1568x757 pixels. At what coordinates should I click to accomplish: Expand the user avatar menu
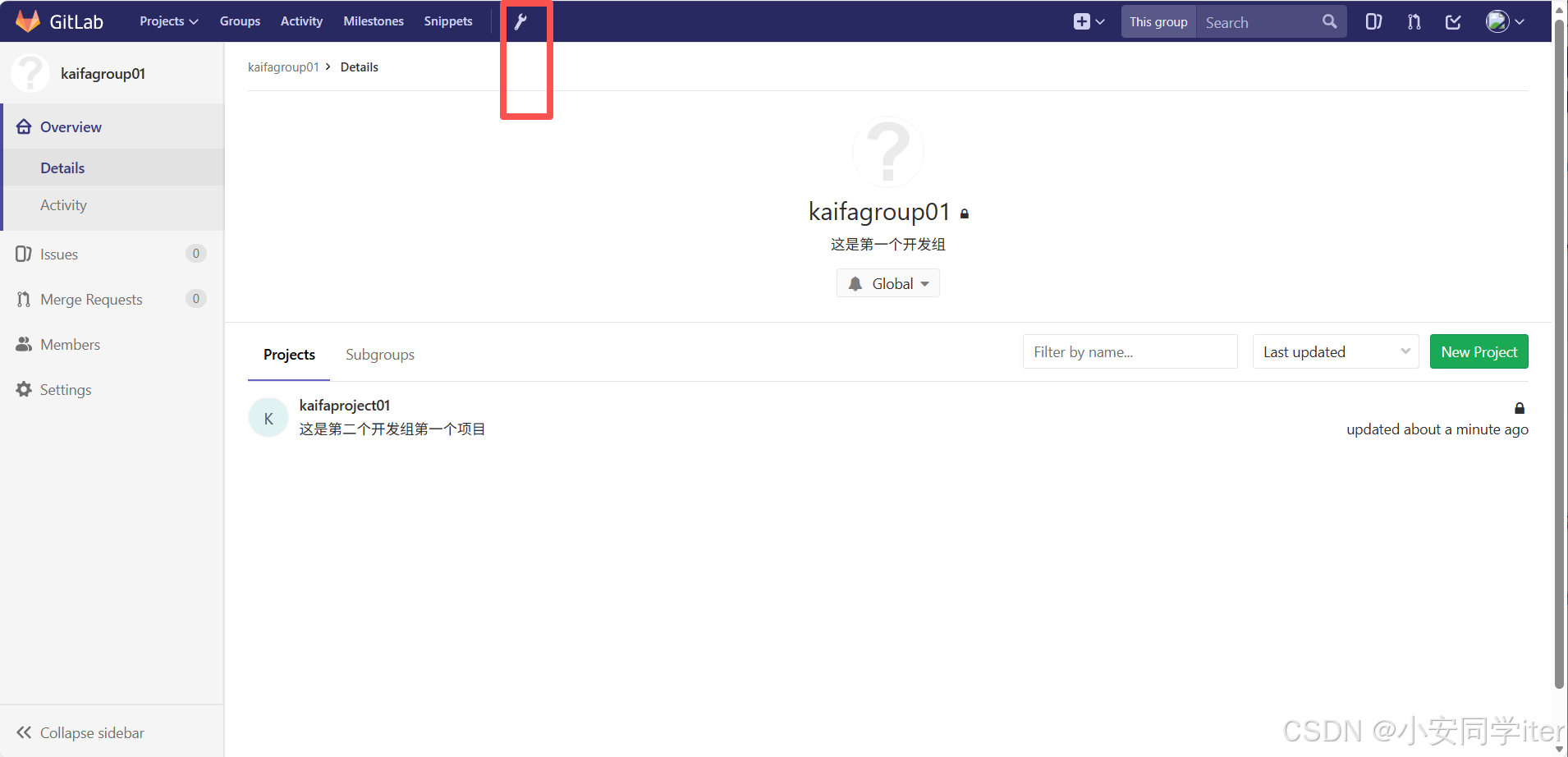(x=1505, y=22)
